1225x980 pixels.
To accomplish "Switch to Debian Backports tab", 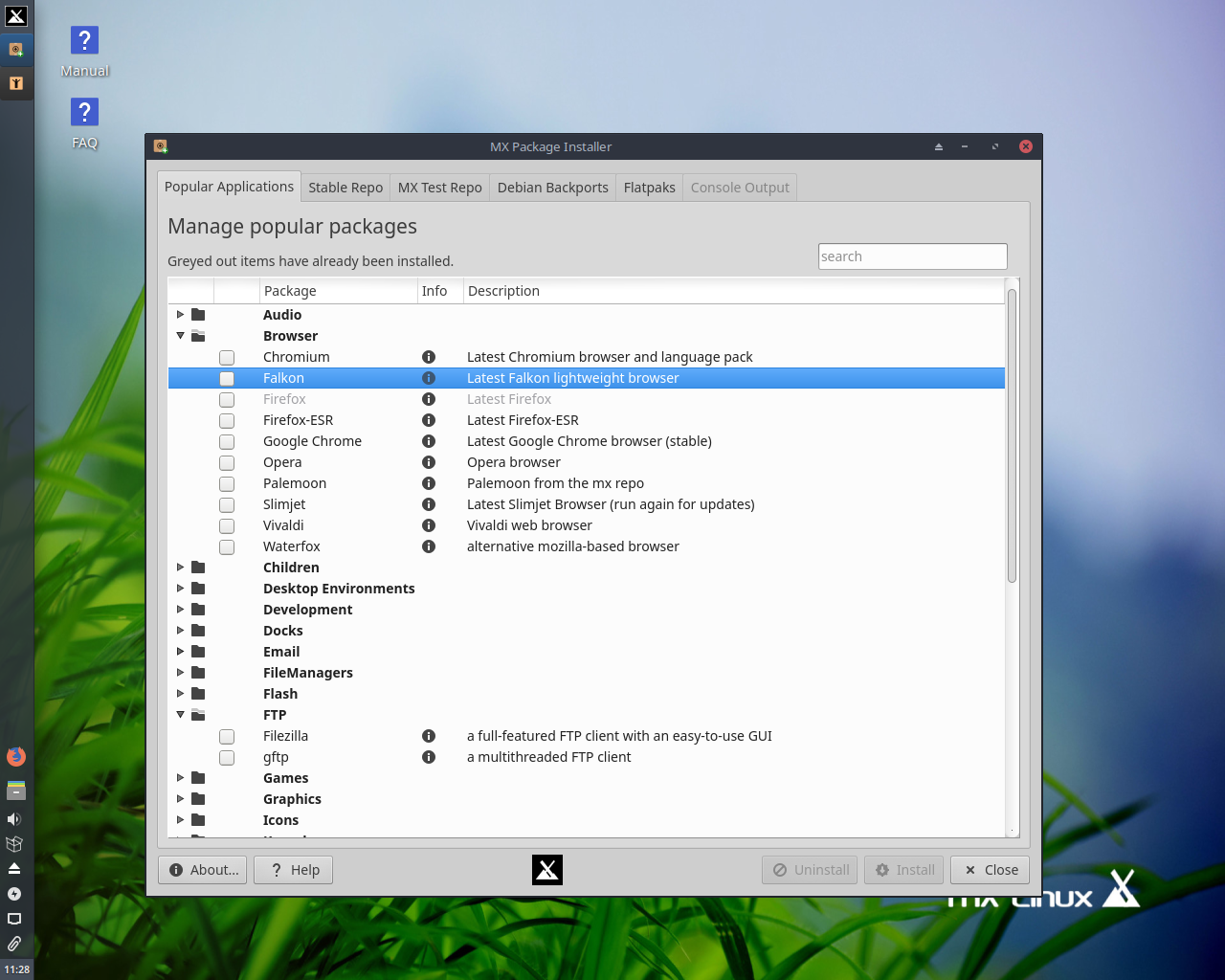I will (x=553, y=188).
